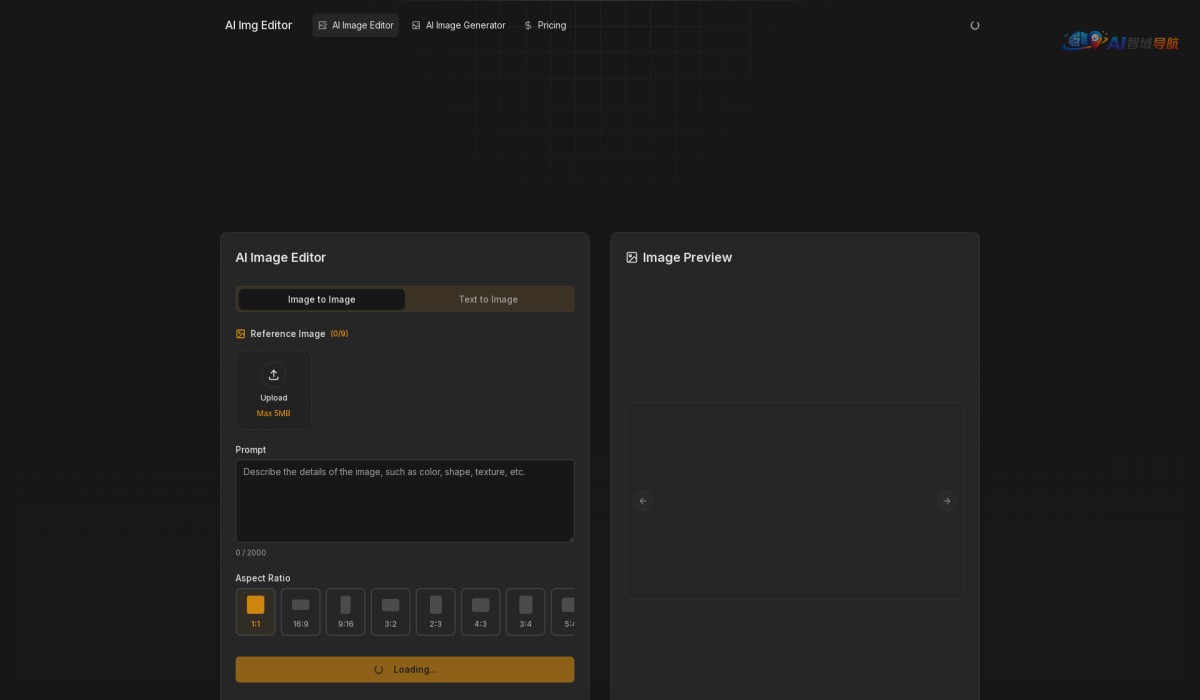Click the previous image arrow in preview
This screenshot has height=700, width=1200.
point(643,501)
